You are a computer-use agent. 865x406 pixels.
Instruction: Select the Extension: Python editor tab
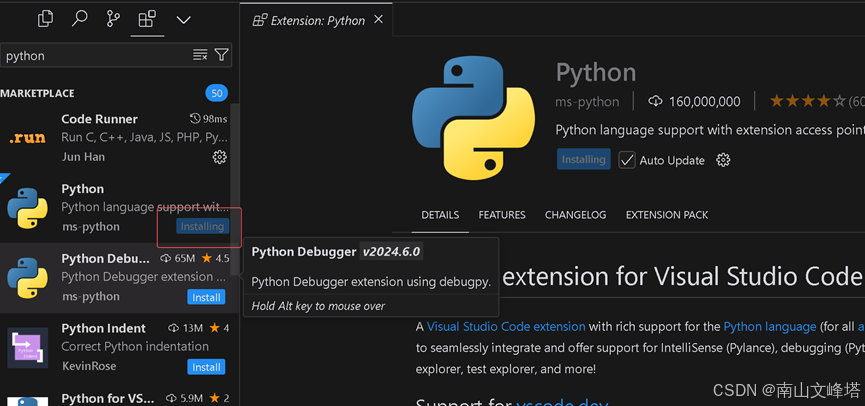coord(317,20)
